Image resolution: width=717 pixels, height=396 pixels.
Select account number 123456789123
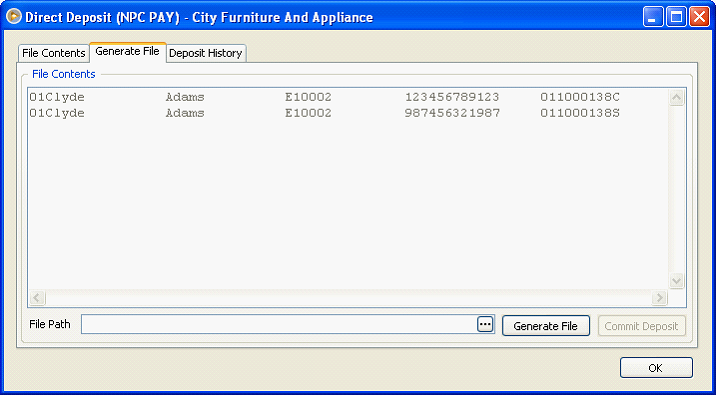[x=452, y=97]
